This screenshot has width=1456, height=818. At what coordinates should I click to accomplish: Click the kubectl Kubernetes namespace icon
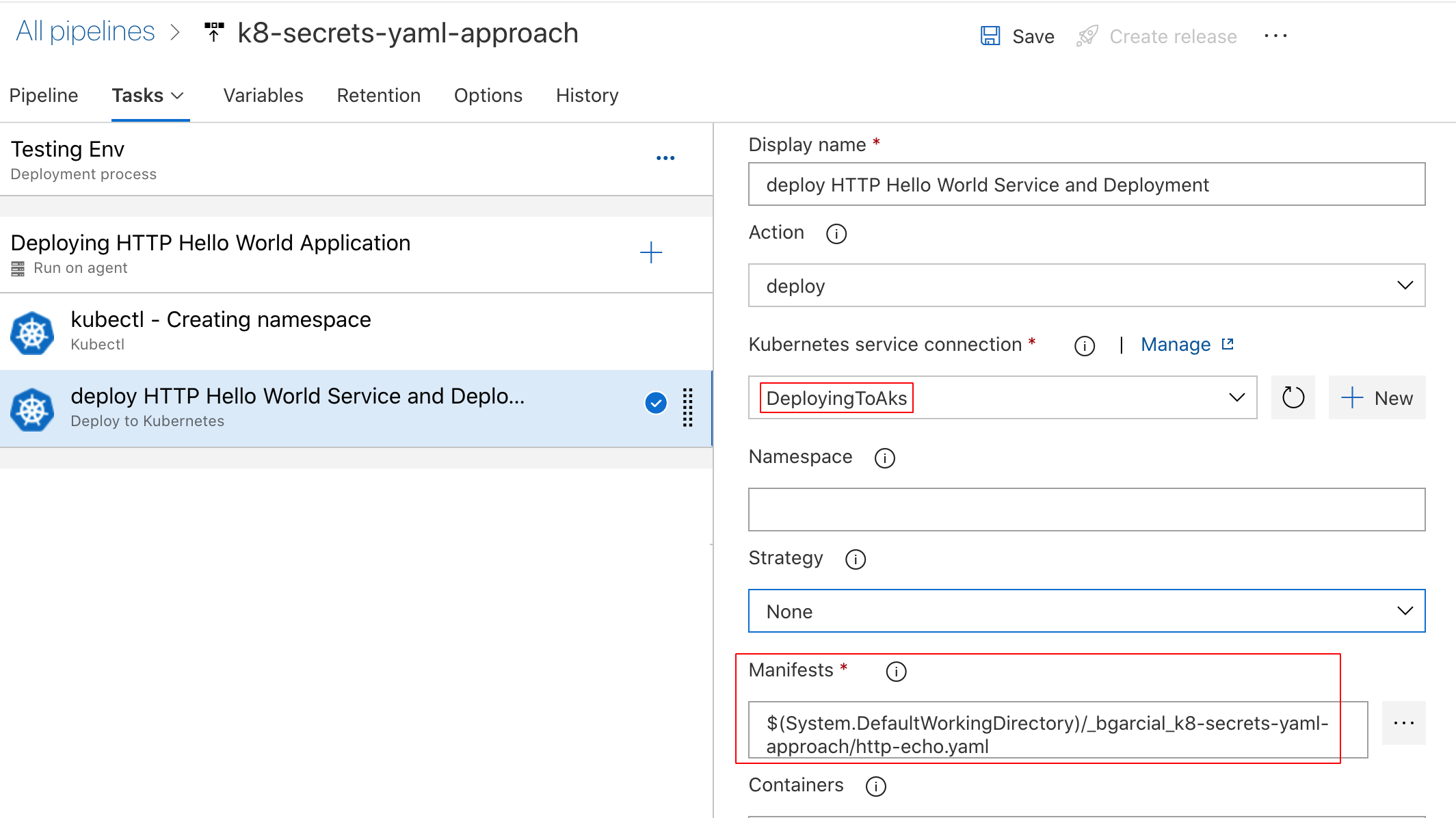point(32,330)
